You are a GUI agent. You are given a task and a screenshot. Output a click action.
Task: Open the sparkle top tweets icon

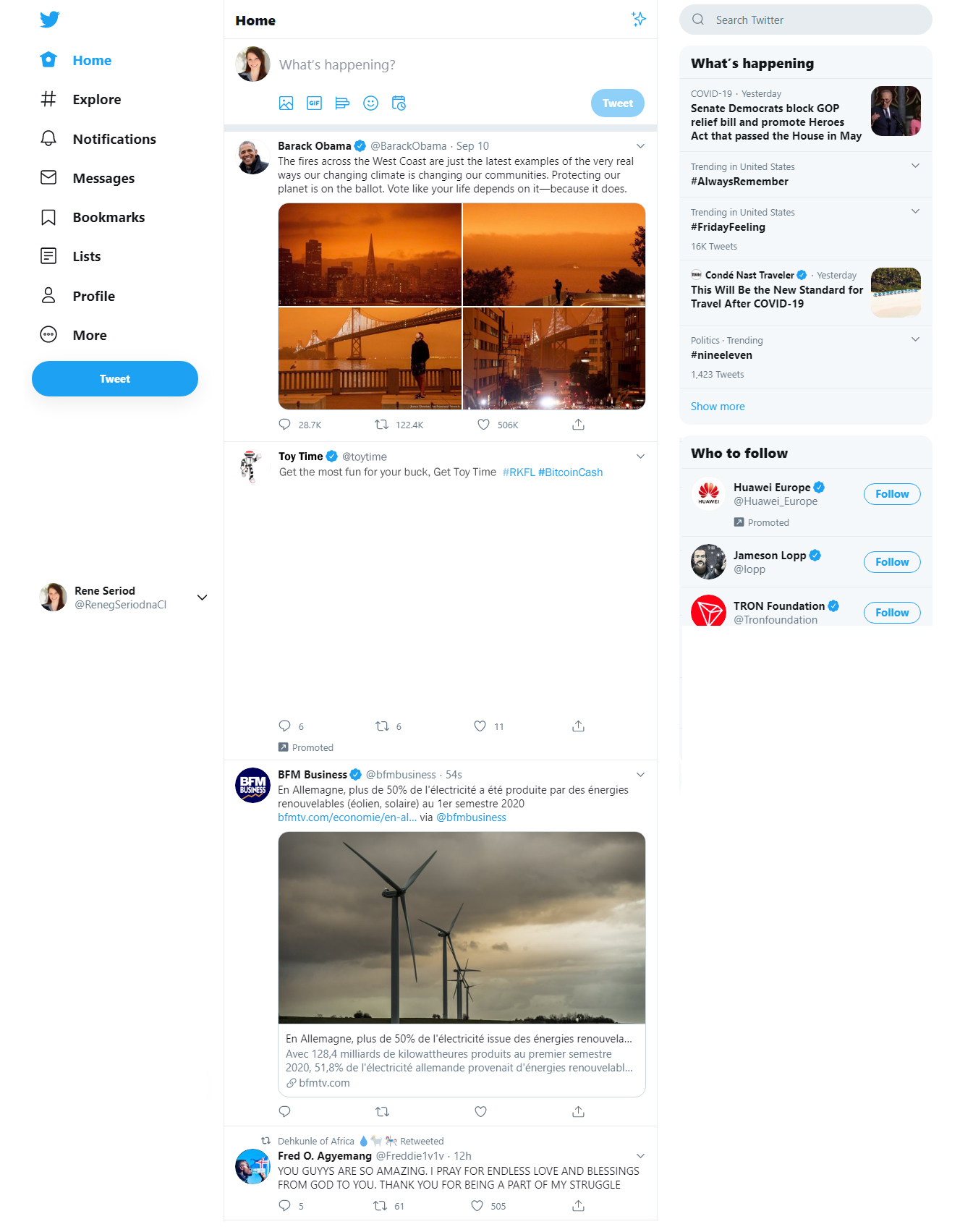[638, 20]
